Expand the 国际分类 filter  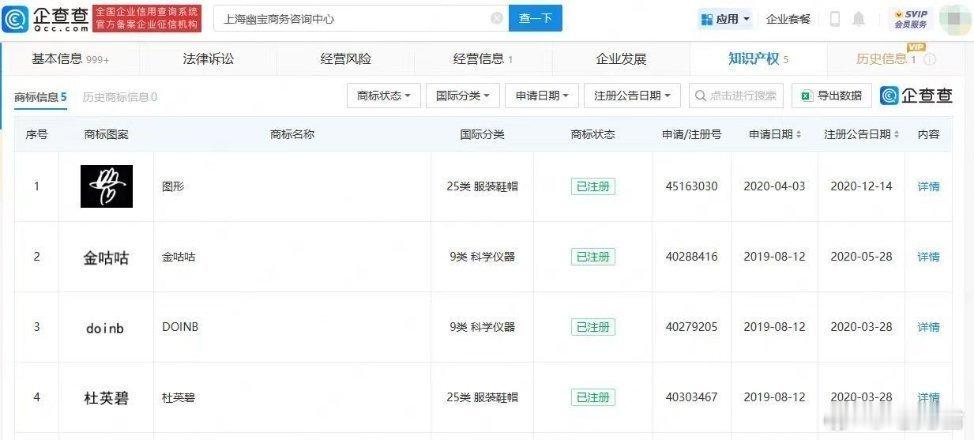click(x=463, y=96)
